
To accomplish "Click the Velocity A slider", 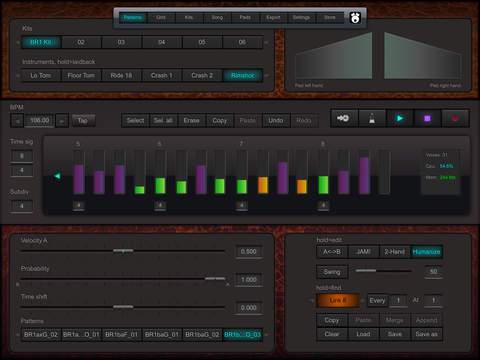I will coord(123,250).
